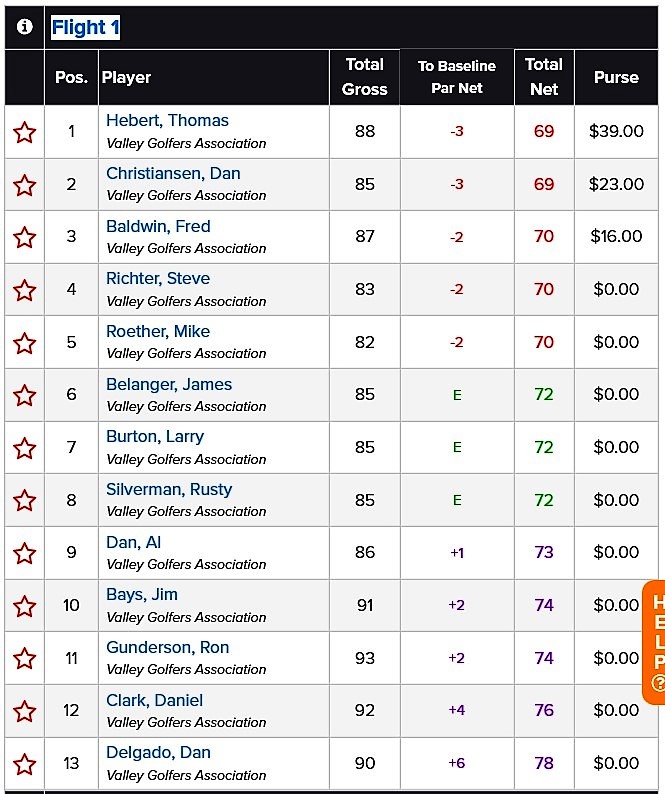Click the Total Gross column header
This screenshot has height=794, width=665.
click(365, 77)
